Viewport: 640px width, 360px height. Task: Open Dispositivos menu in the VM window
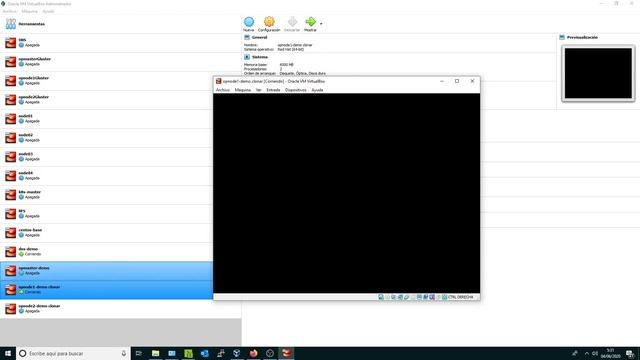[296, 90]
